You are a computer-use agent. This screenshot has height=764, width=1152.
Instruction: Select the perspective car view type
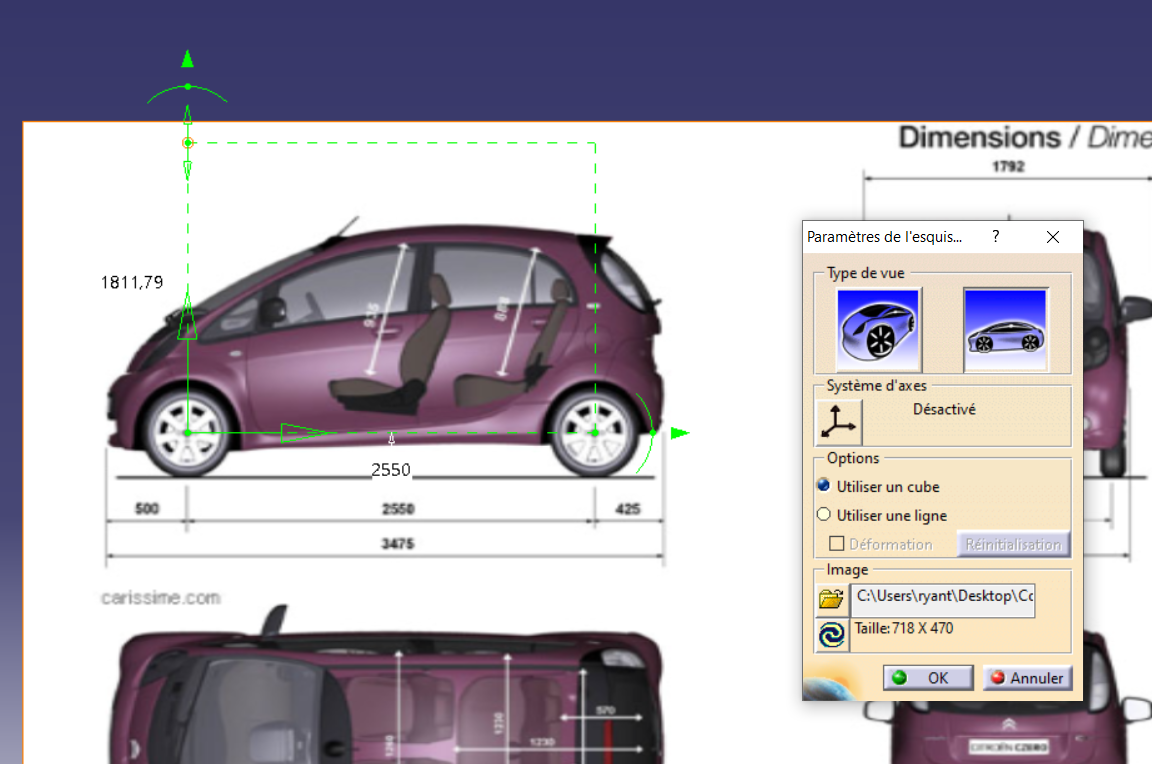(878, 328)
